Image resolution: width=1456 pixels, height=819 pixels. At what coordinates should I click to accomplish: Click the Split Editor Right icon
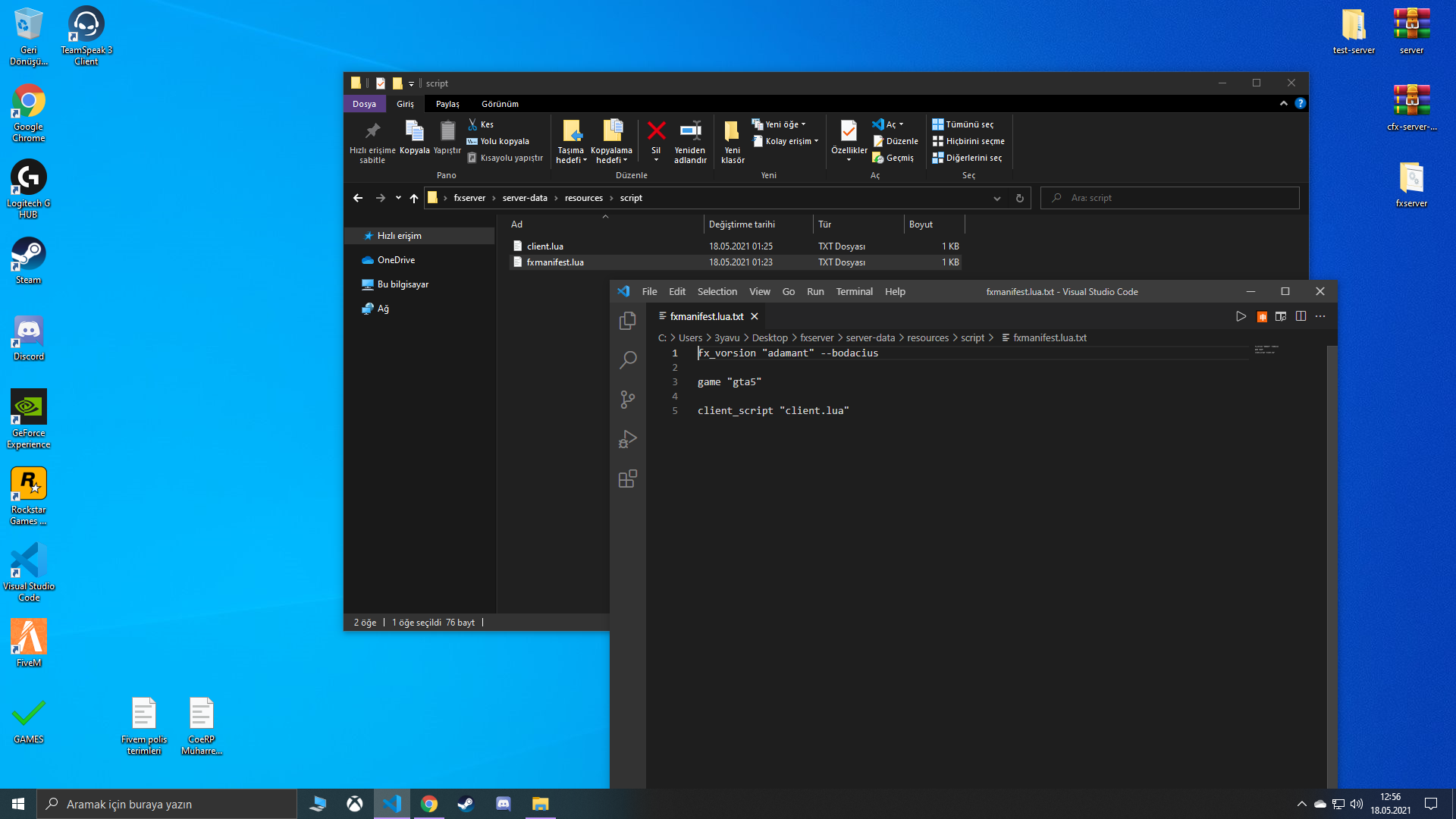click(x=1301, y=316)
